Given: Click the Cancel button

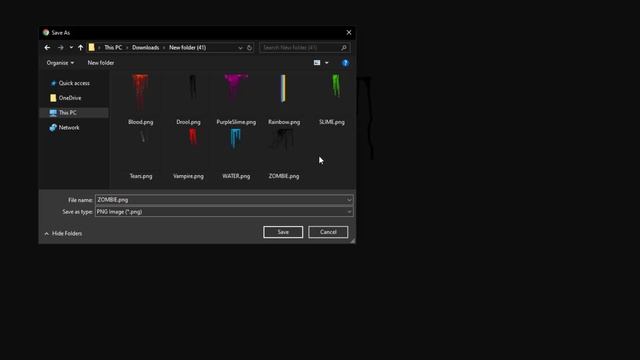Looking at the screenshot, I should coord(328,232).
